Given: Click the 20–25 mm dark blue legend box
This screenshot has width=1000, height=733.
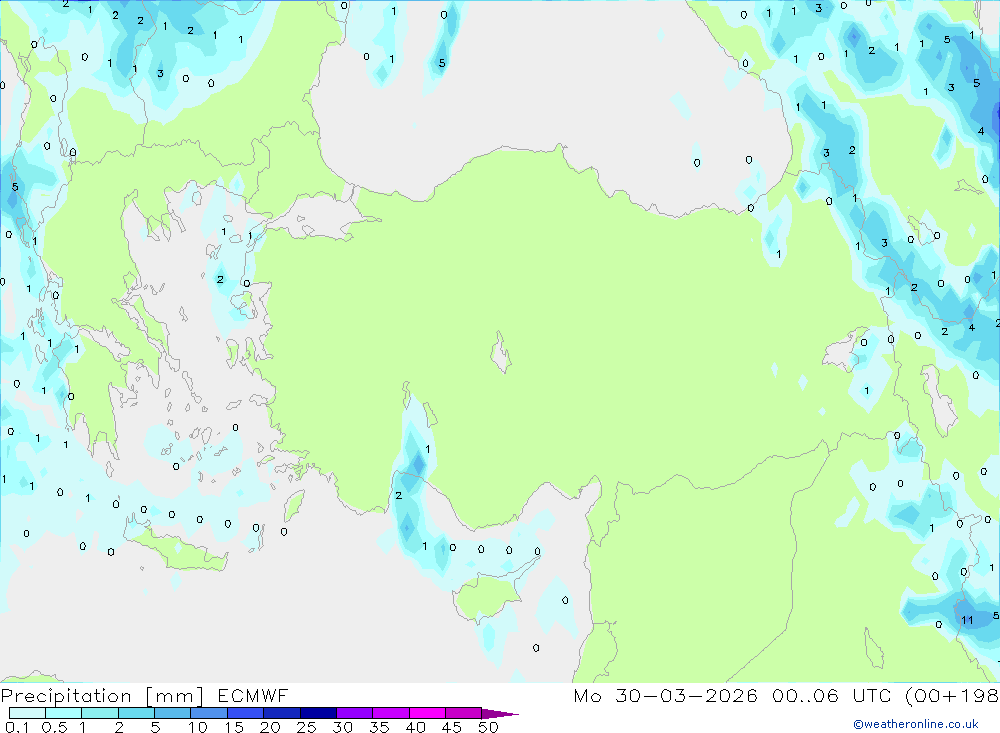Looking at the screenshot, I should point(281,713).
